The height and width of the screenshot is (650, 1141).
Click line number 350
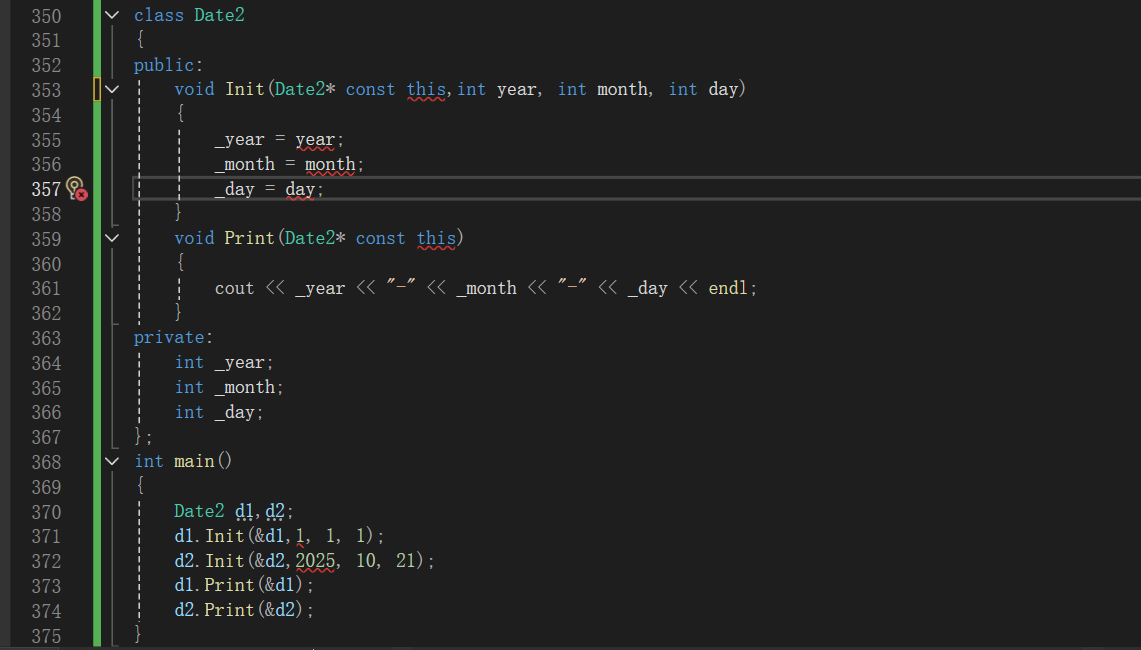(47, 16)
